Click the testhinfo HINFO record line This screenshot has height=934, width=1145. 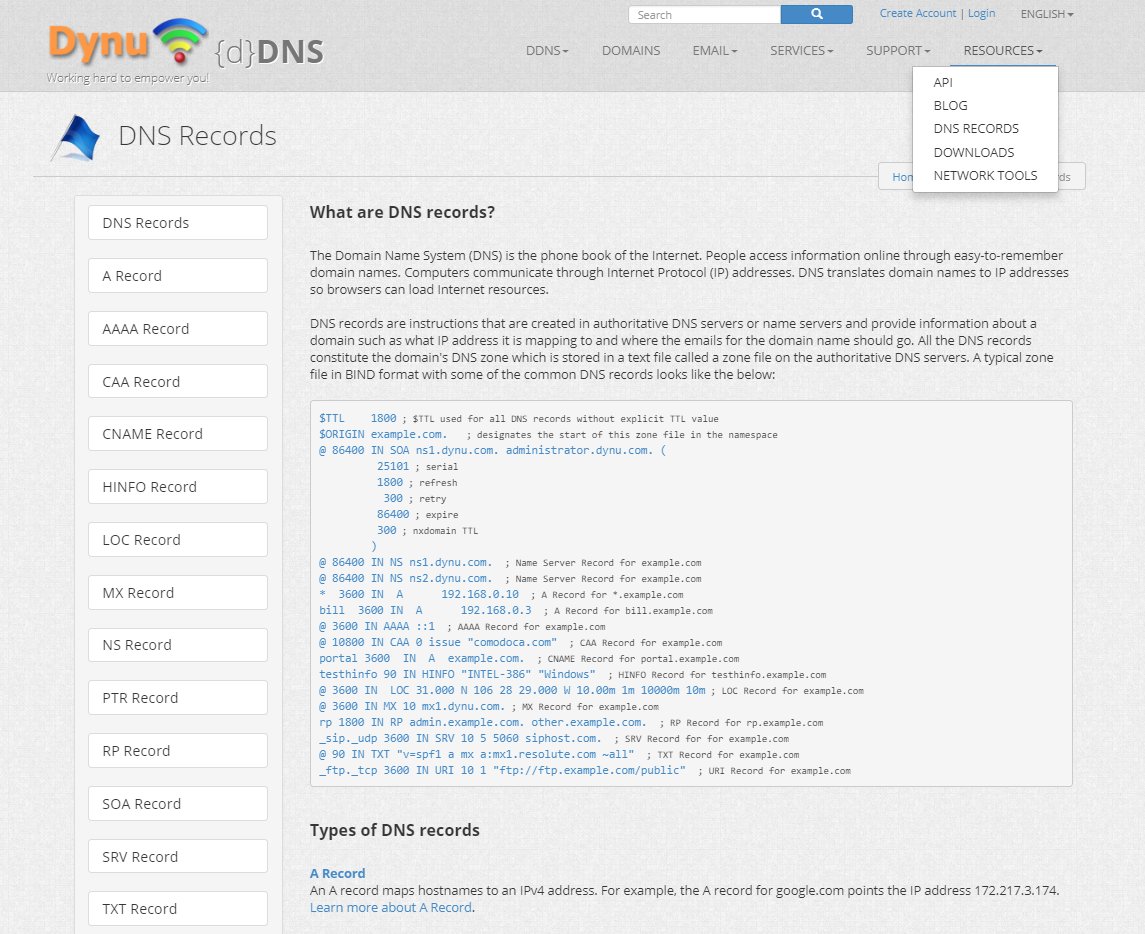tap(572, 675)
